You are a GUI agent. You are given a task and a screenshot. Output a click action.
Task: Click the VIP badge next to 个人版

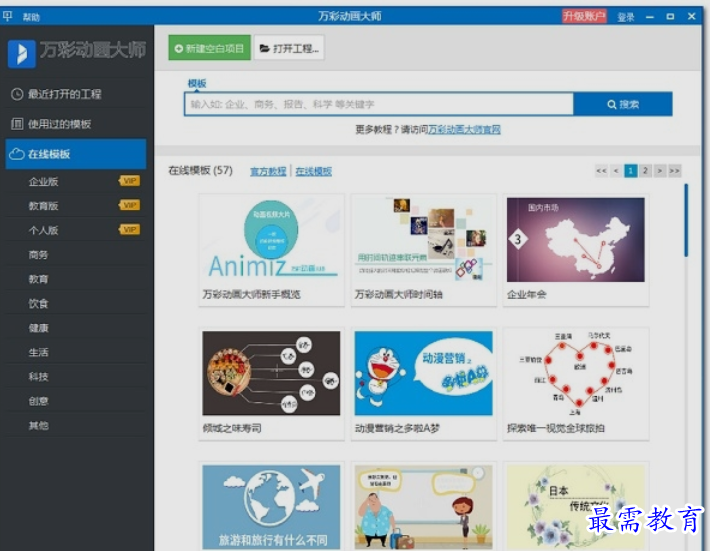tap(130, 230)
